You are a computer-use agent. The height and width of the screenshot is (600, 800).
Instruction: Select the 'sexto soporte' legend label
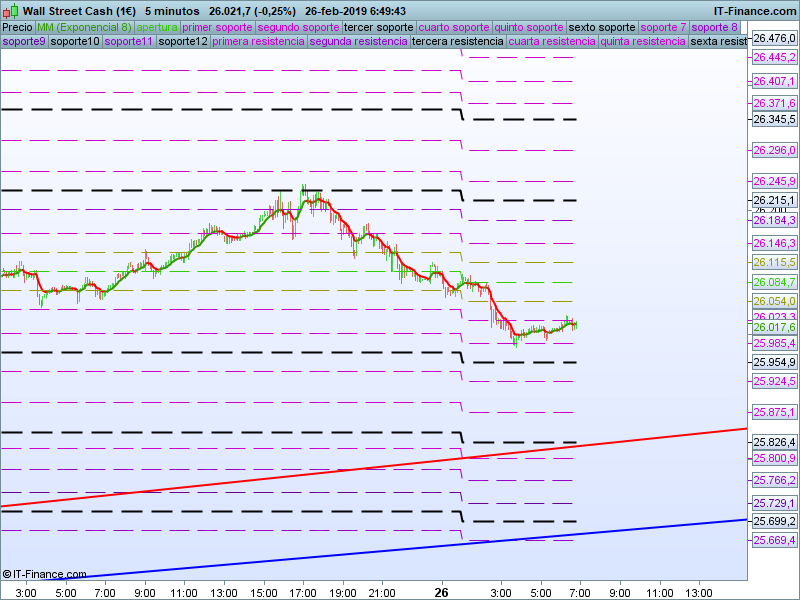602,27
